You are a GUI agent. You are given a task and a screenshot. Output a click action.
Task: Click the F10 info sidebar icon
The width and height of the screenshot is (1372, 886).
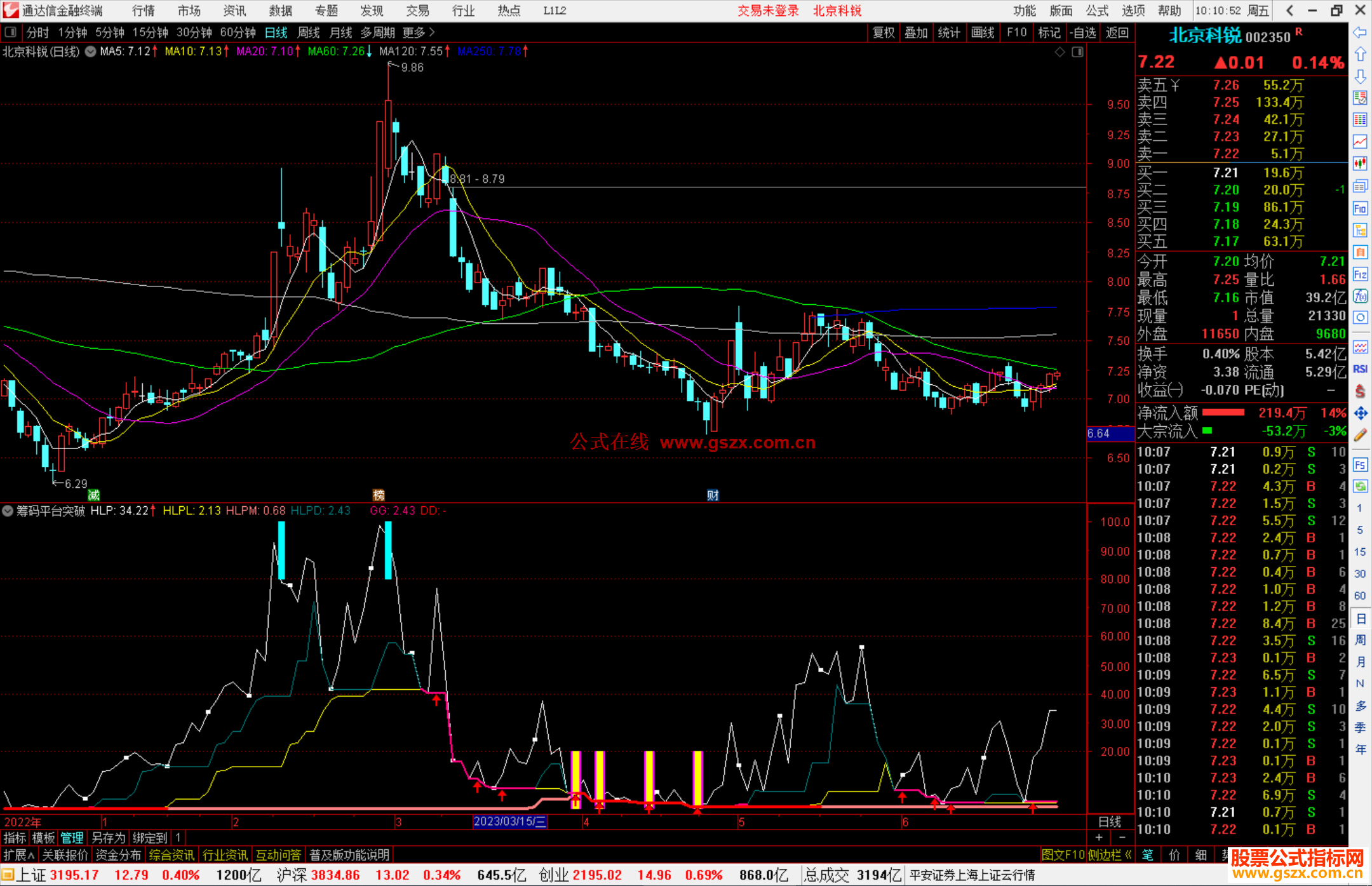[x=1360, y=208]
